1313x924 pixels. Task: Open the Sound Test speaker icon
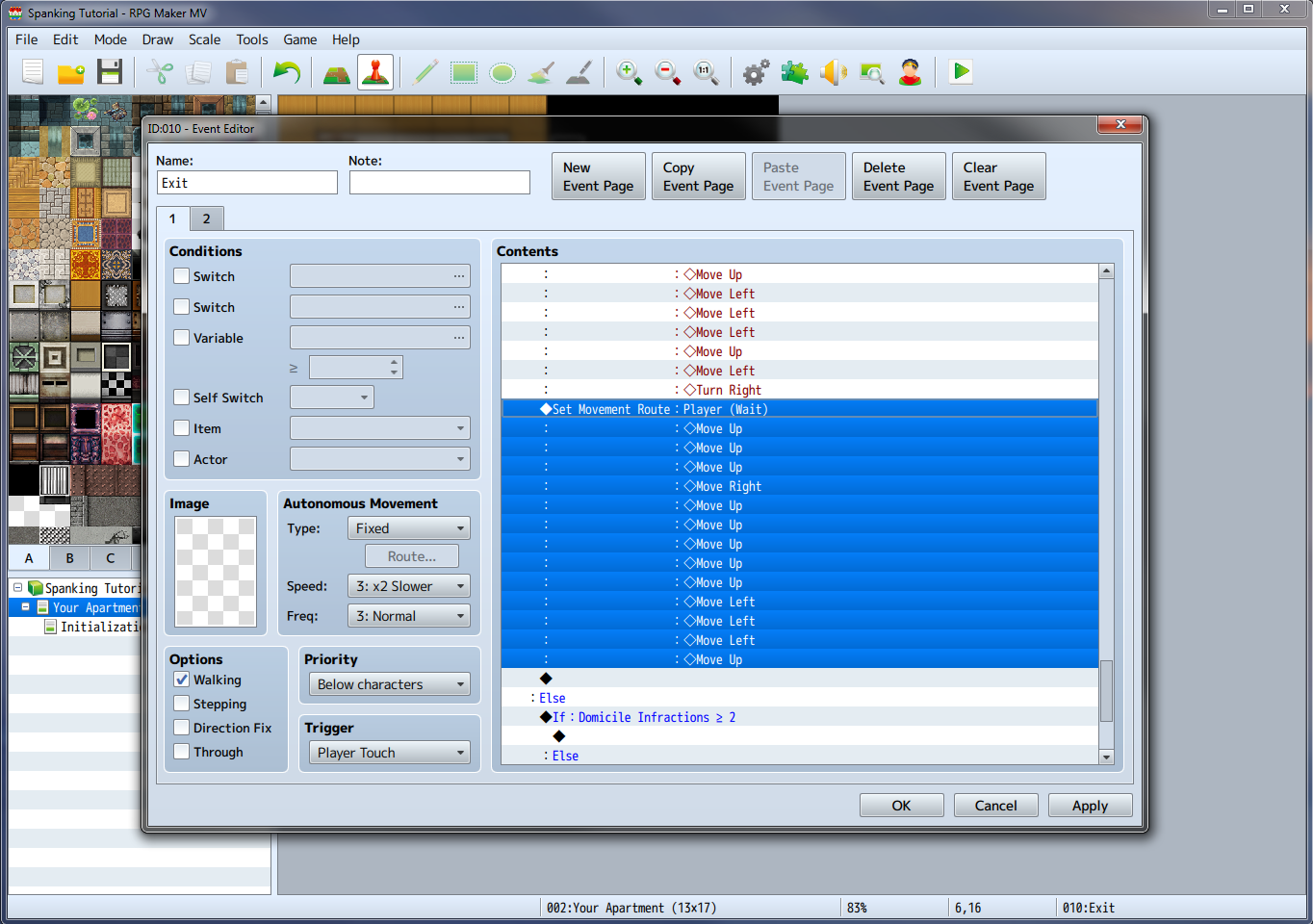(834, 72)
